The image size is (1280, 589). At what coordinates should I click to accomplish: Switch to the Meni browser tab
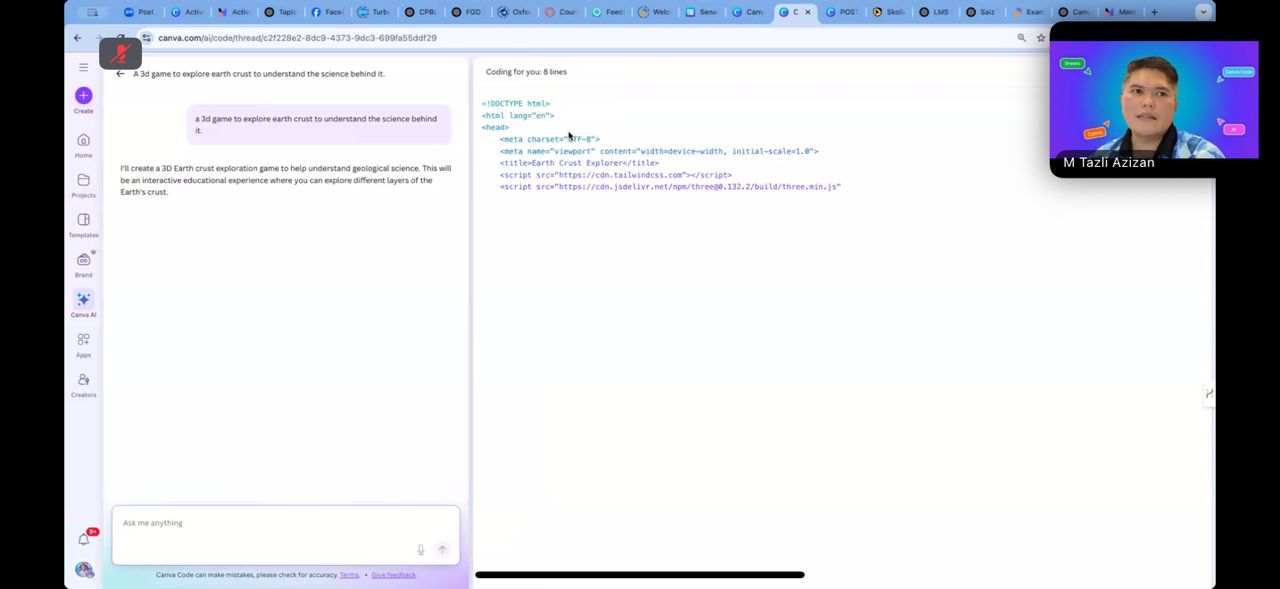[x=1121, y=12]
